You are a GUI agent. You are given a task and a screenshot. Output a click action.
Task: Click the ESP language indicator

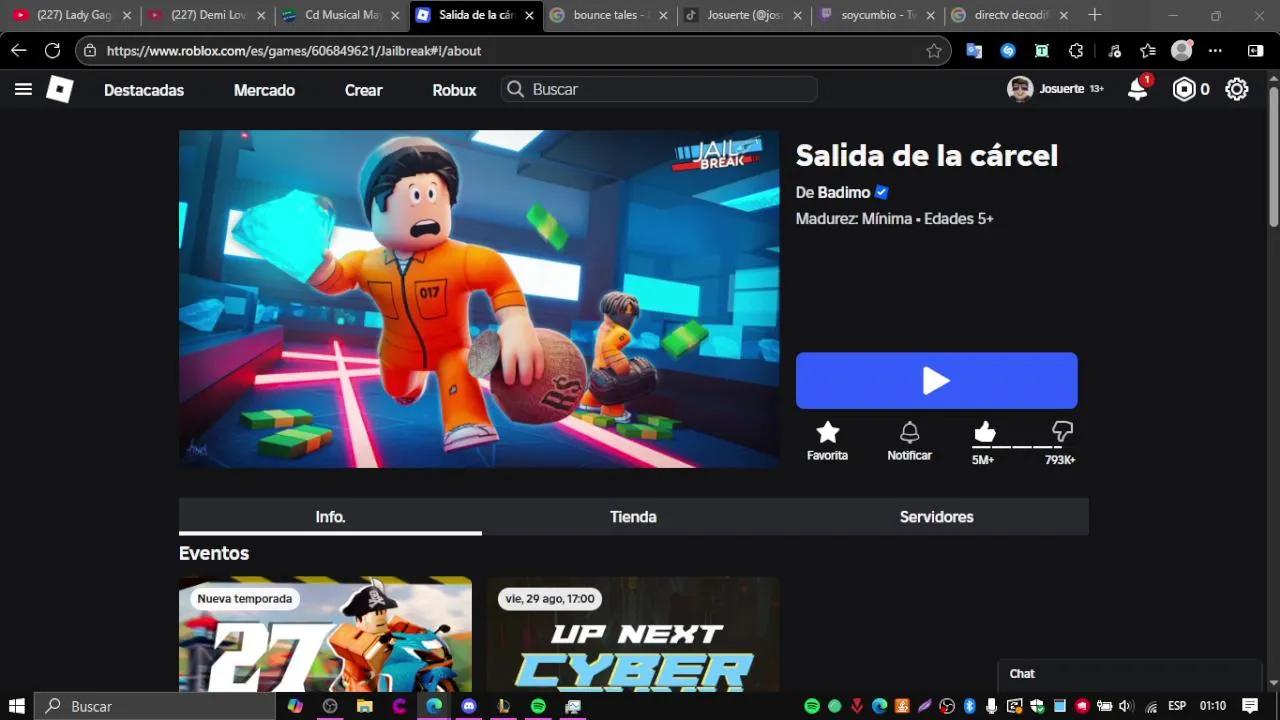[x=1177, y=706]
